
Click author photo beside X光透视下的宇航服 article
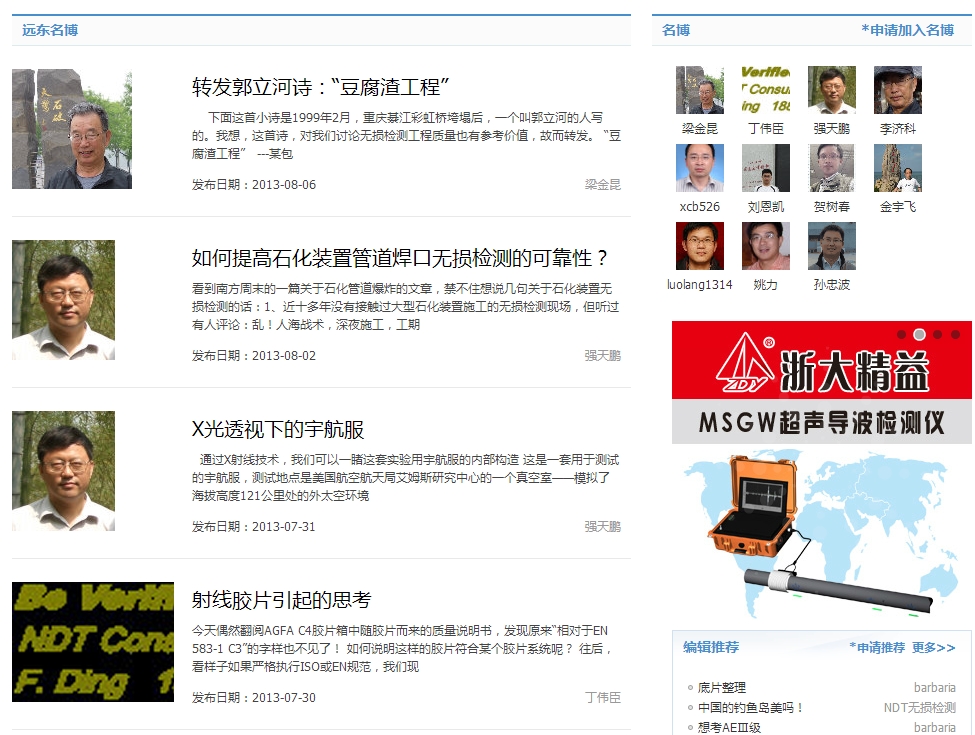(63, 471)
